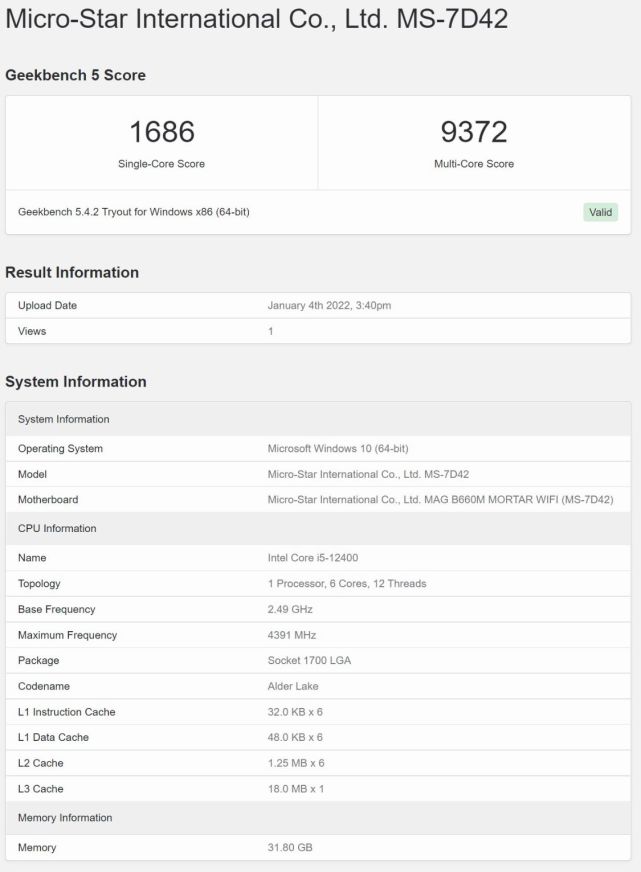This screenshot has height=872, width=641.
Task: Select the Alder Lake value
Action: [x=293, y=686]
